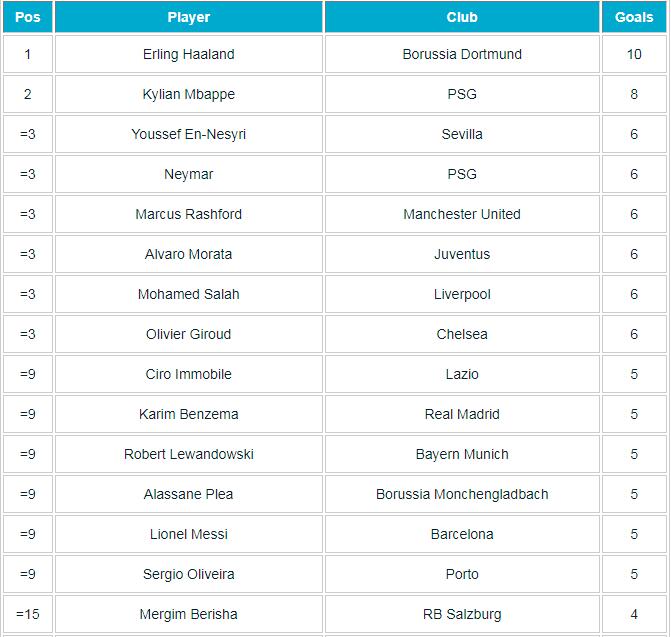Select the Borussia Dortmund club cell
Image resolution: width=671 pixels, height=637 pixels.
click(462, 54)
